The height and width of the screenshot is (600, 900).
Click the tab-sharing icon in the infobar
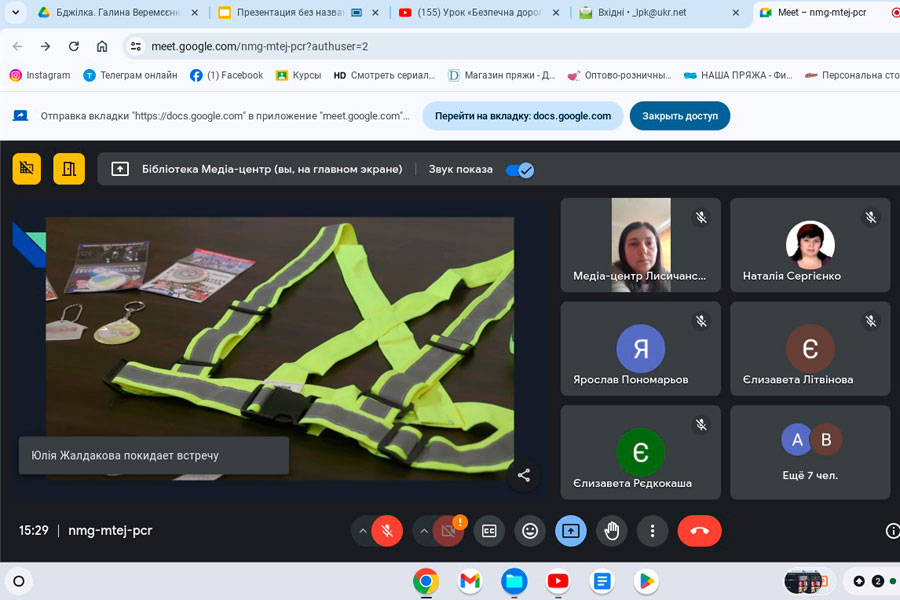click(21, 116)
